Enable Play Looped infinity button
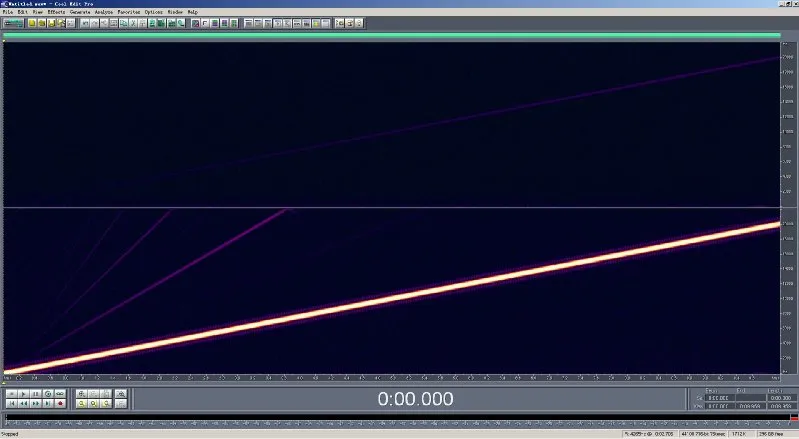The height and width of the screenshot is (439, 799). click(x=60, y=394)
